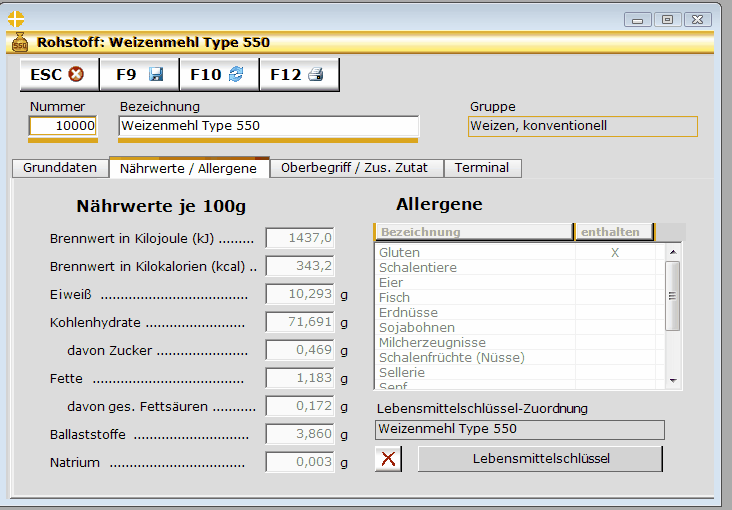Select the Nährwerte / Allergene tab
The height and width of the screenshot is (510, 732).
pos(189,168)
